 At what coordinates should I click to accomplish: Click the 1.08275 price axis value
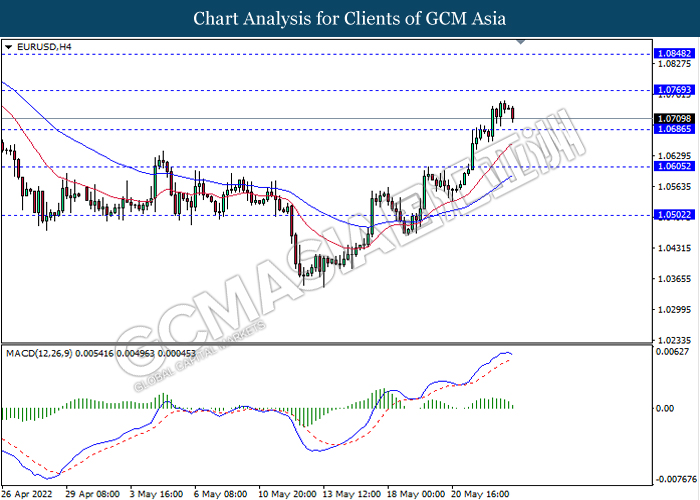[x=675, y=64]
